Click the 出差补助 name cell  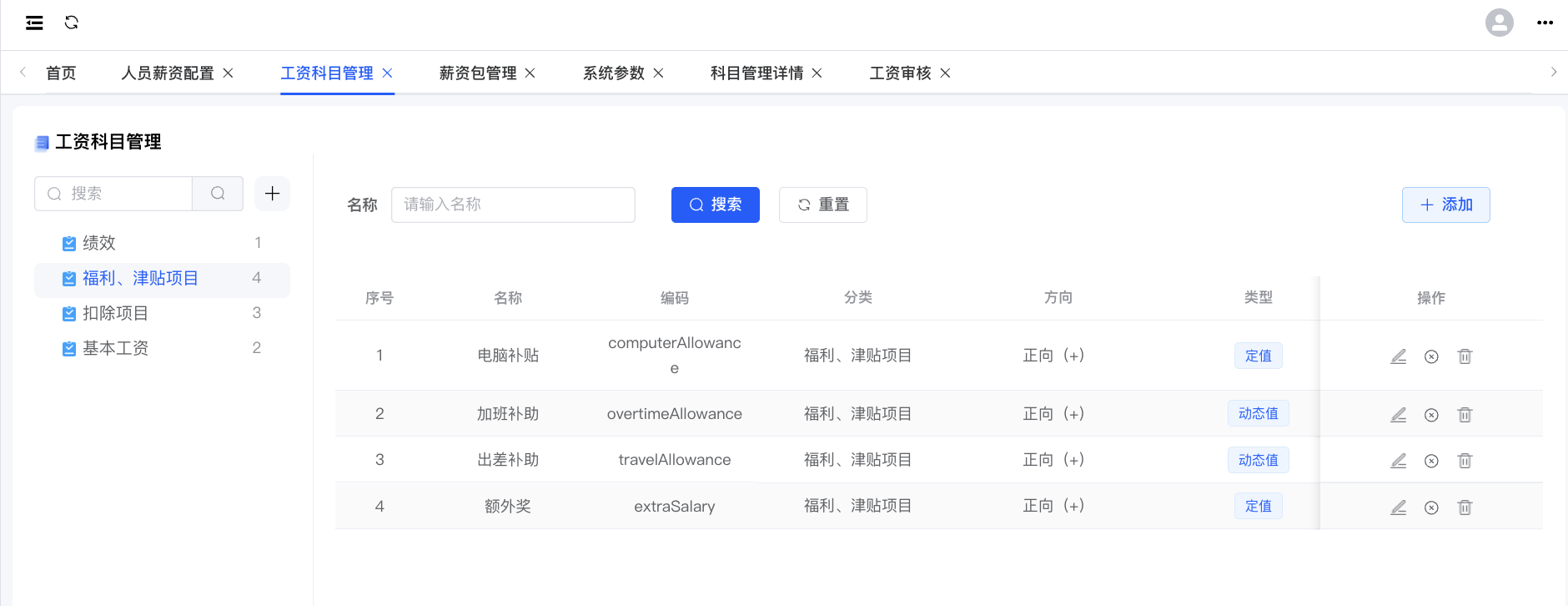coord(508,460)
